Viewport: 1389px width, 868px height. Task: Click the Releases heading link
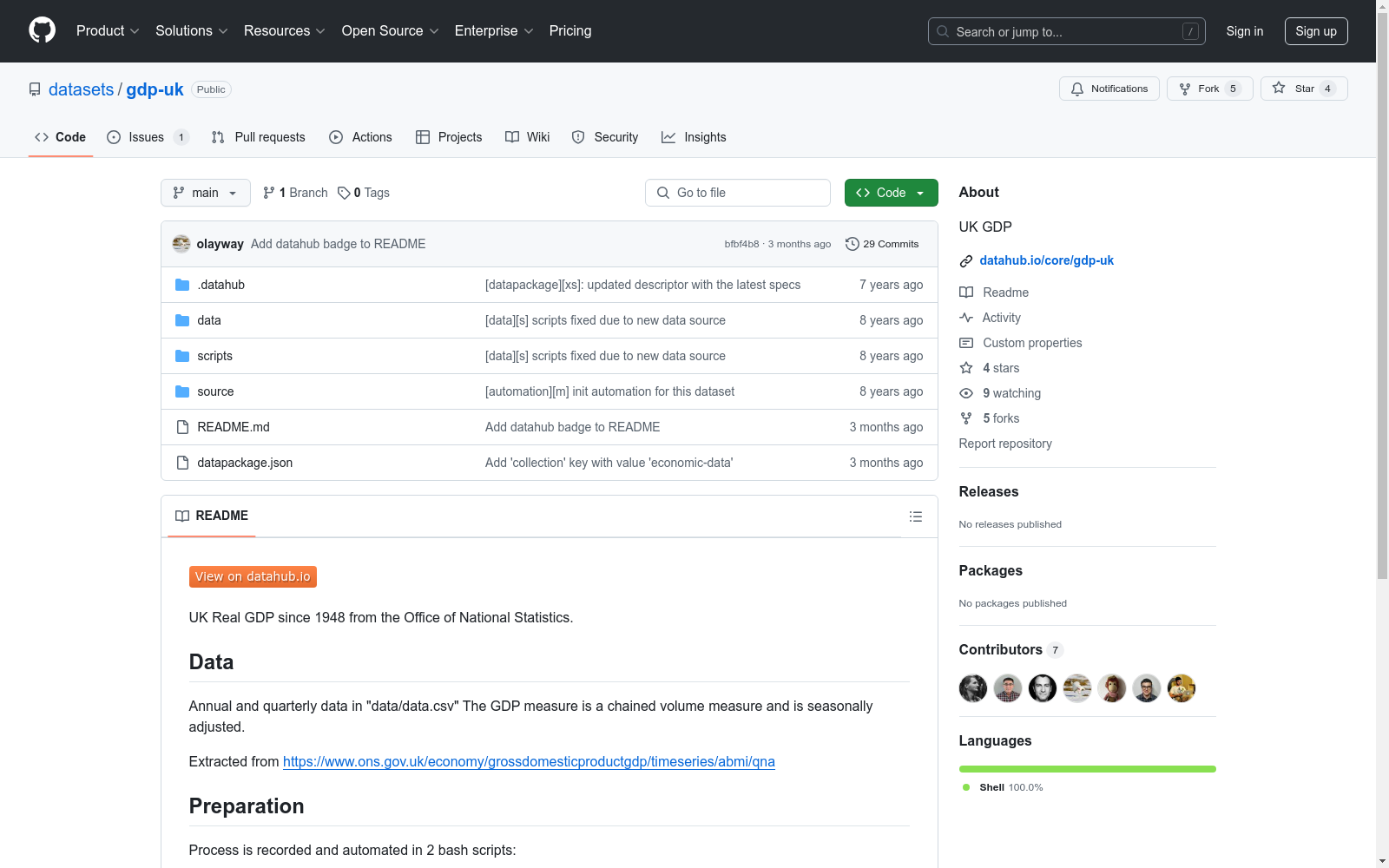pyautogui.click(x=989, y=491)
